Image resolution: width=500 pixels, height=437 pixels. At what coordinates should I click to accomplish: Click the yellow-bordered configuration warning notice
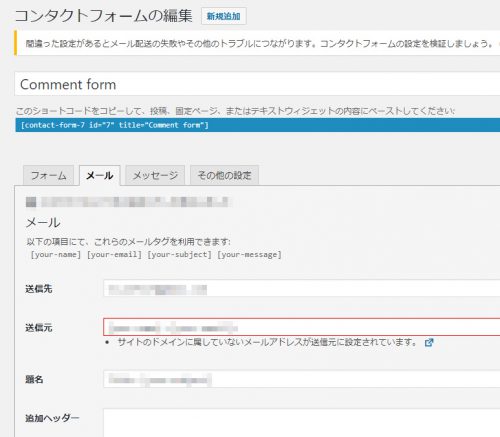tap(257, 43)
